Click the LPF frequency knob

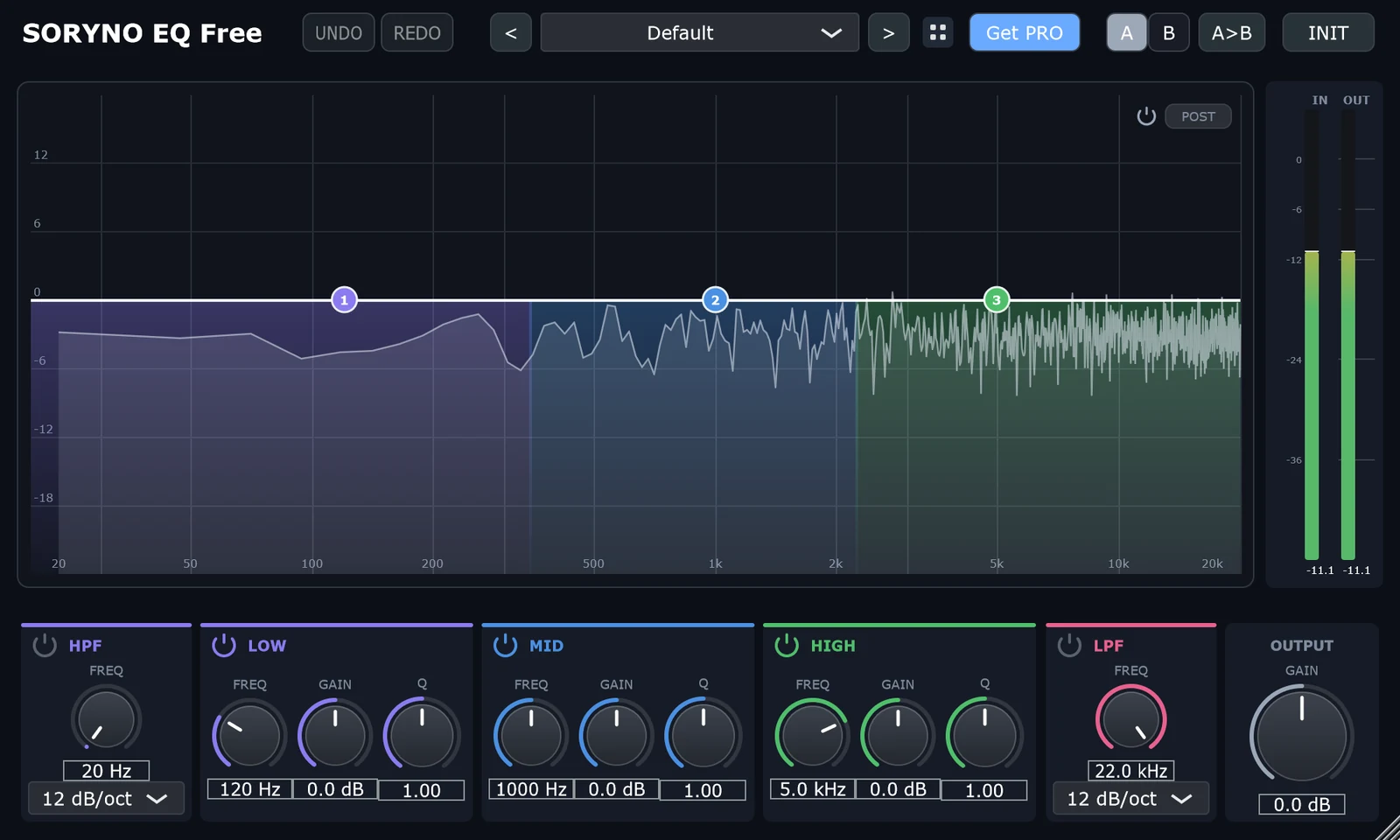pyautogui.click(x=1131, y=718)
